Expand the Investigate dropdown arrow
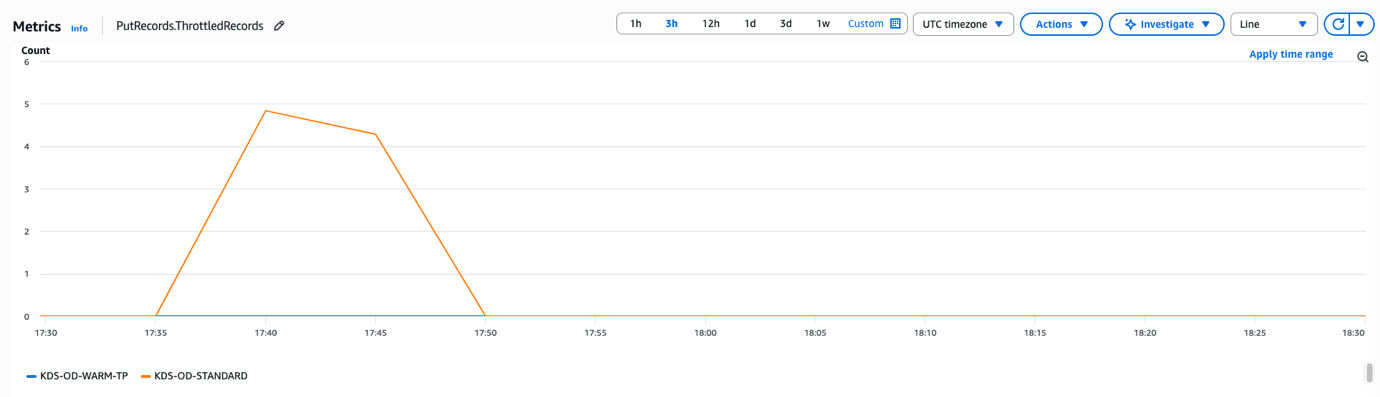 1206,24
